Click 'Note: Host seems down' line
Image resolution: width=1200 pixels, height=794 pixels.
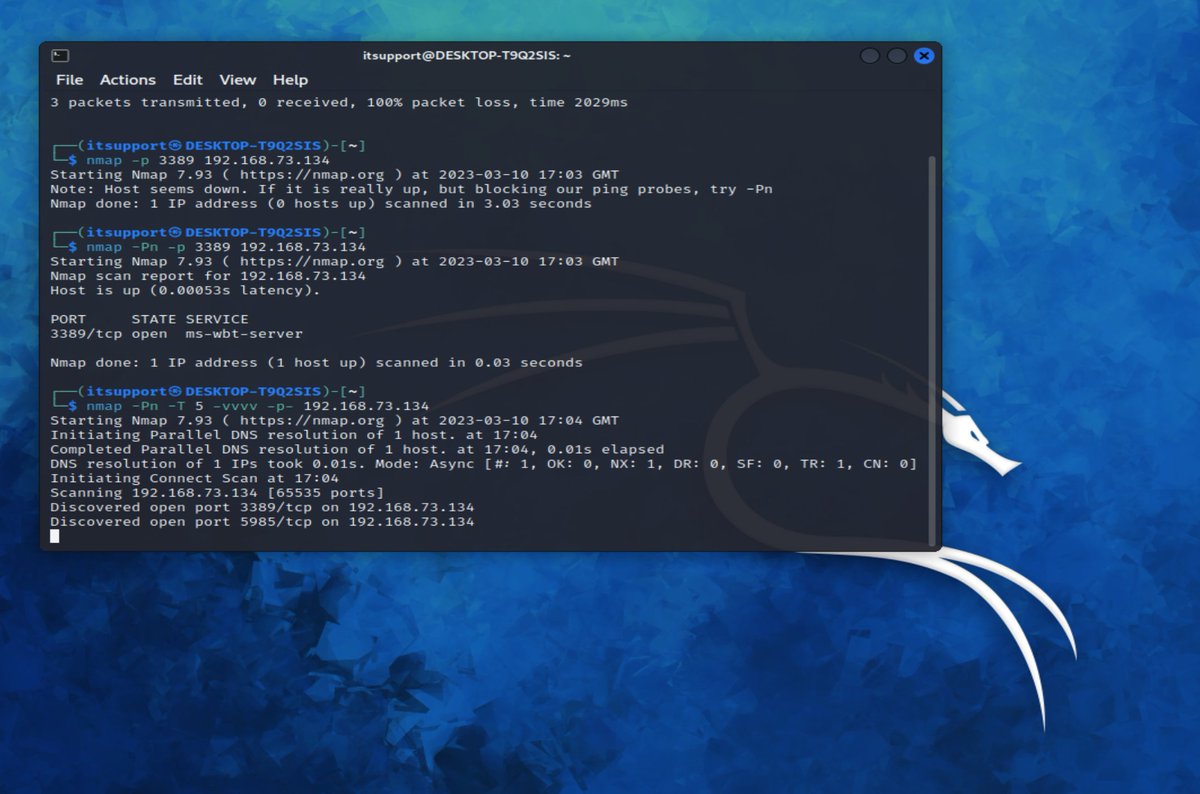coord(411,189)
